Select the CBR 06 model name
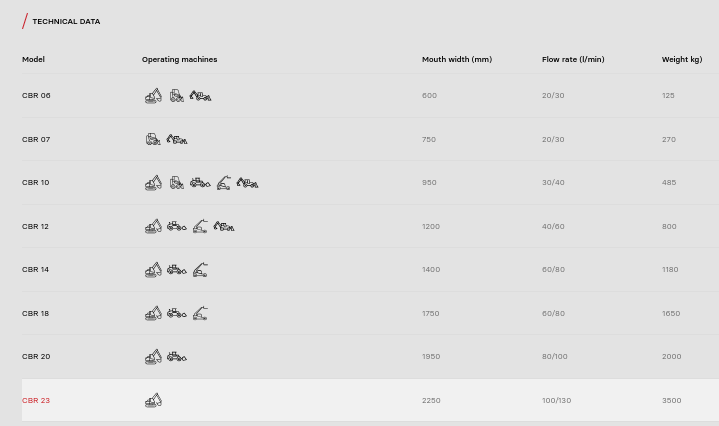719x426 pixels. click(36, 96)
